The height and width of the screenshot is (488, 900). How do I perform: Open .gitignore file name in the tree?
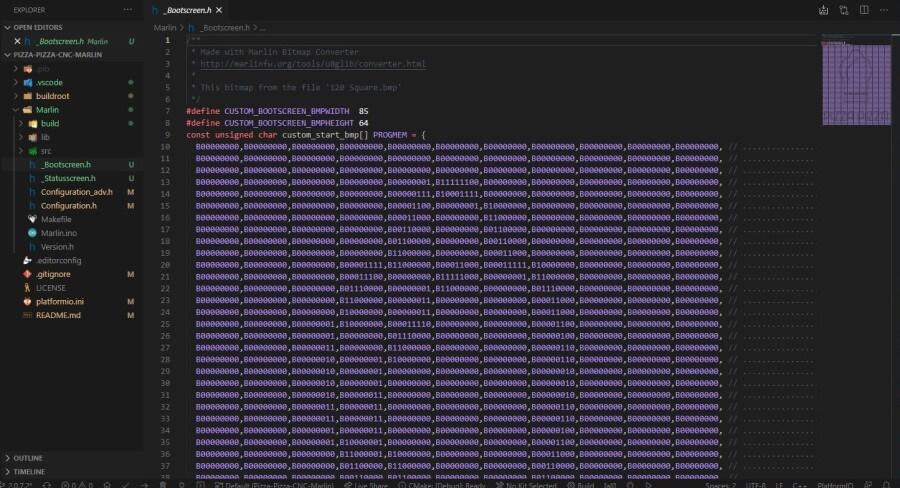pyautogui.click(x=53, y=274)
